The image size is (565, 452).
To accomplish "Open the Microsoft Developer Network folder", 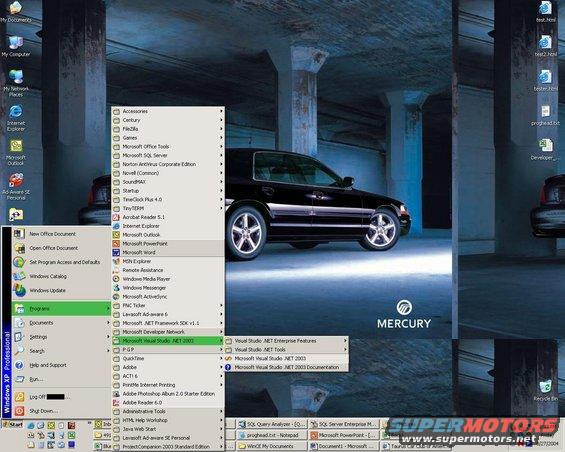I will [x=168, y=332].
